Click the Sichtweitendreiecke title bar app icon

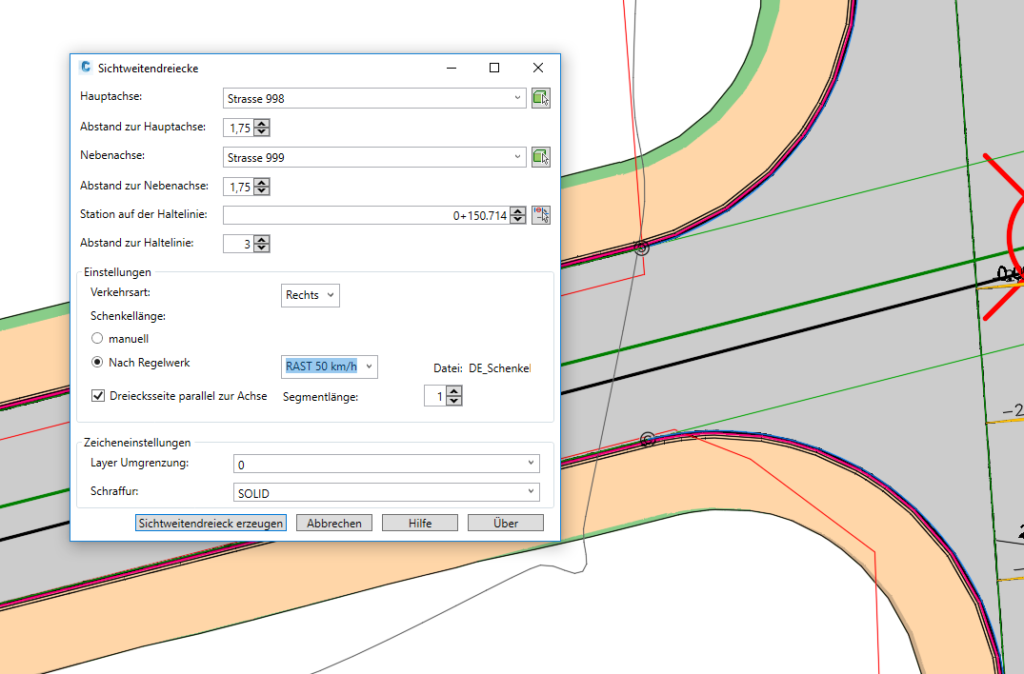86,68
